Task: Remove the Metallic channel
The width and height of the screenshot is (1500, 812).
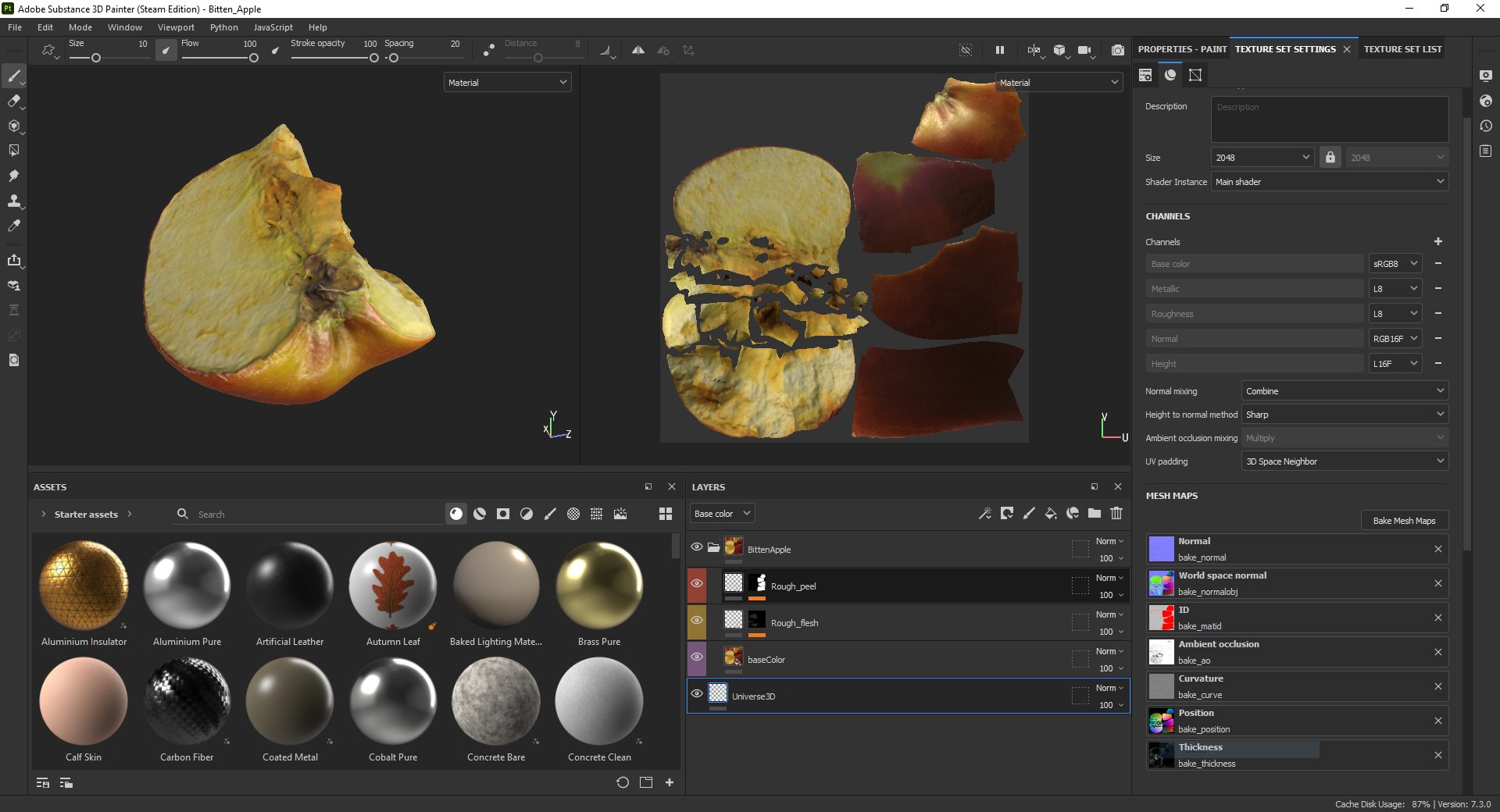Action: [x=1438, y=288]
